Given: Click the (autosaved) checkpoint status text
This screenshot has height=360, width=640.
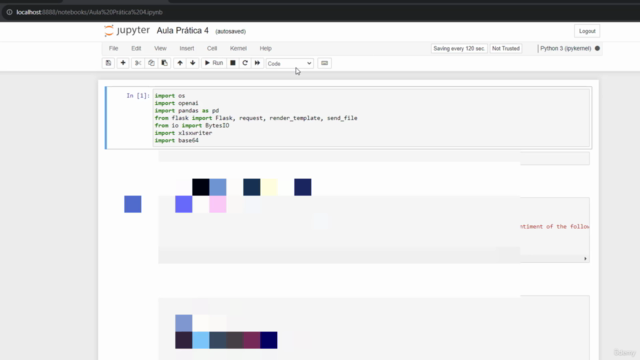Looking at the screenshot, I should coord(231,31).
